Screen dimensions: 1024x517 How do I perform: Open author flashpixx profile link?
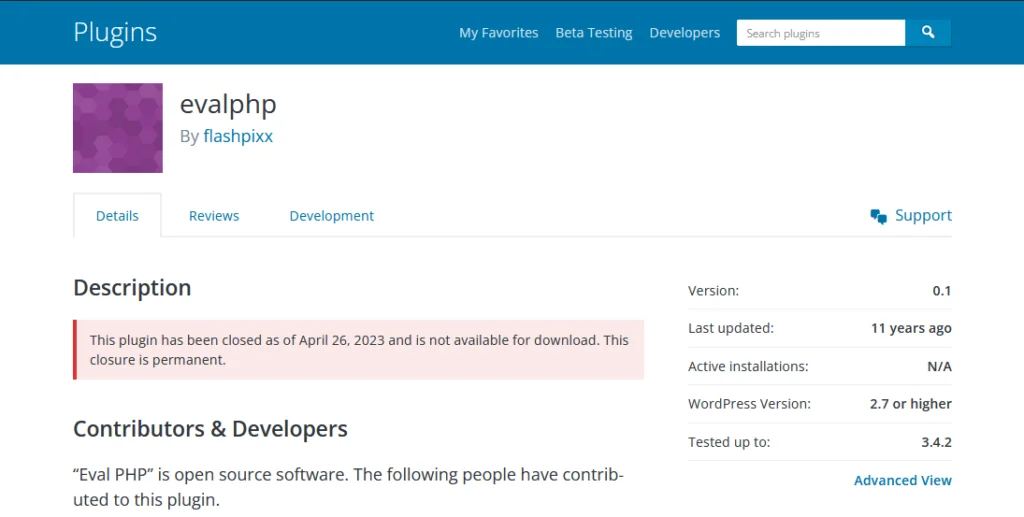point(238,136)
